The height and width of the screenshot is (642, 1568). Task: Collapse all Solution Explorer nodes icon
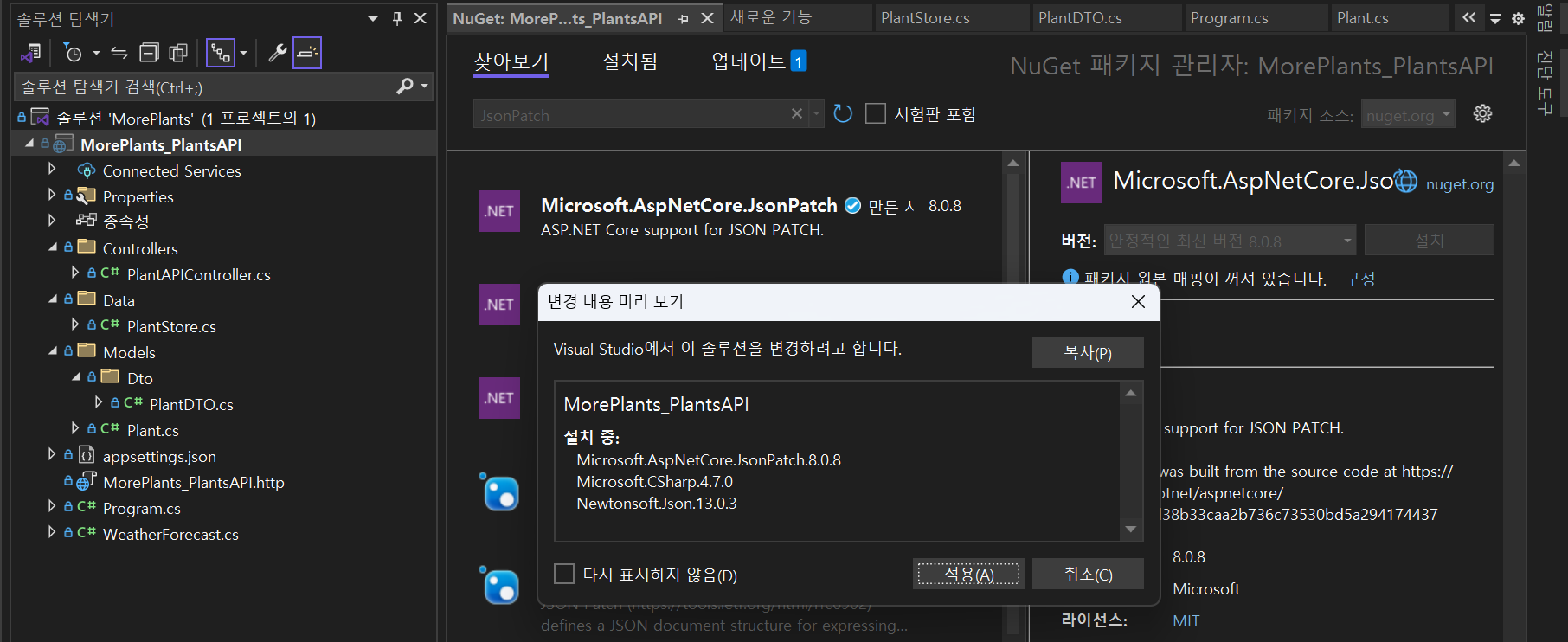pos(149,54)
